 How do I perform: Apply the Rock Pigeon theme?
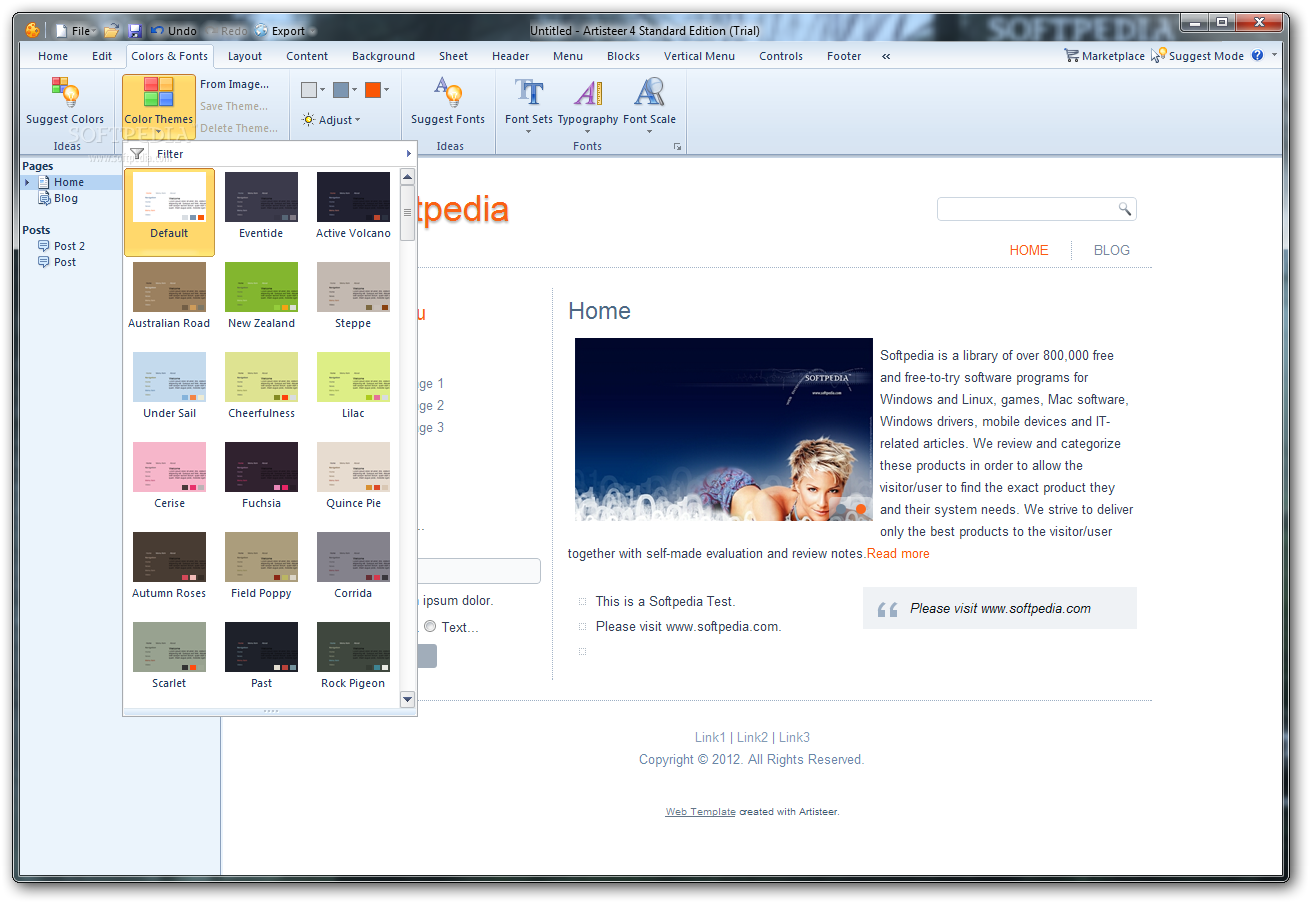(x=353, y=656)
